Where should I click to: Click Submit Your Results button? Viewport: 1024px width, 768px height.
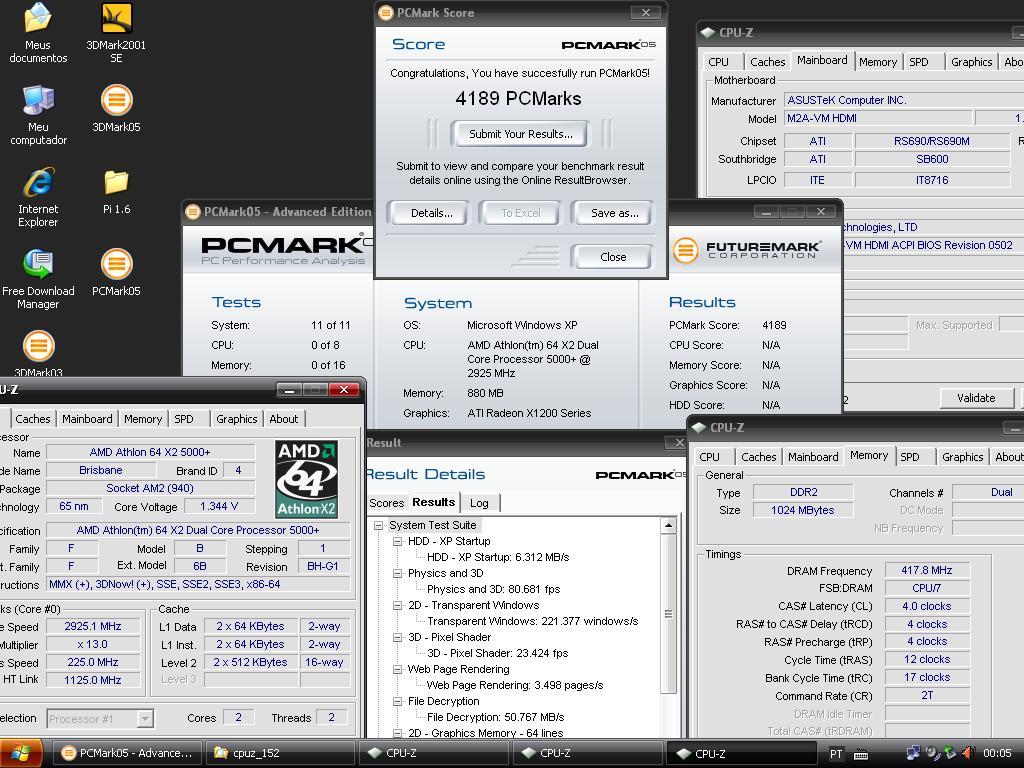(x=520, y=134)
